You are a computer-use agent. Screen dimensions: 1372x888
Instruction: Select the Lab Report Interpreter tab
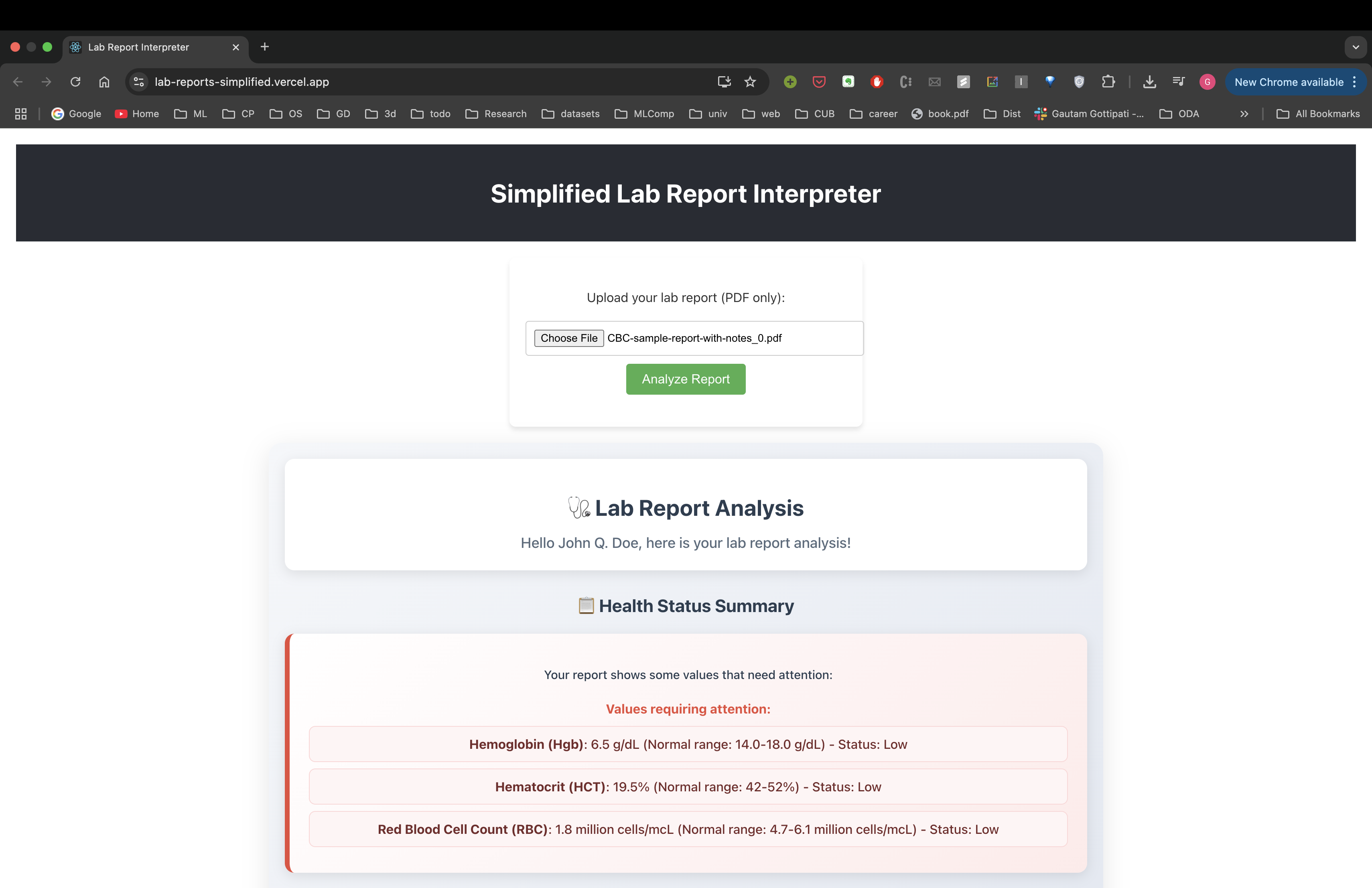pos(138,47)
